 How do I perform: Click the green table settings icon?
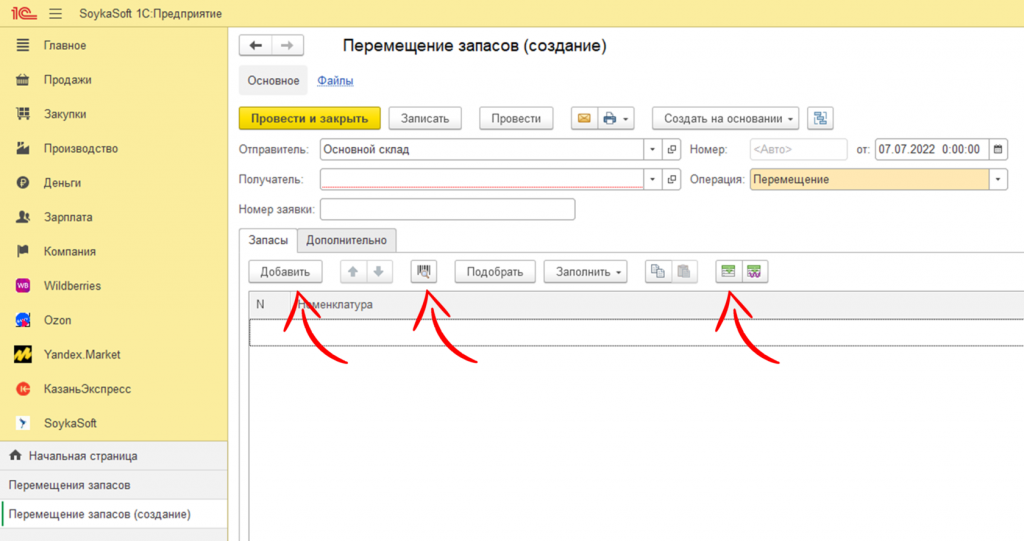729,271
